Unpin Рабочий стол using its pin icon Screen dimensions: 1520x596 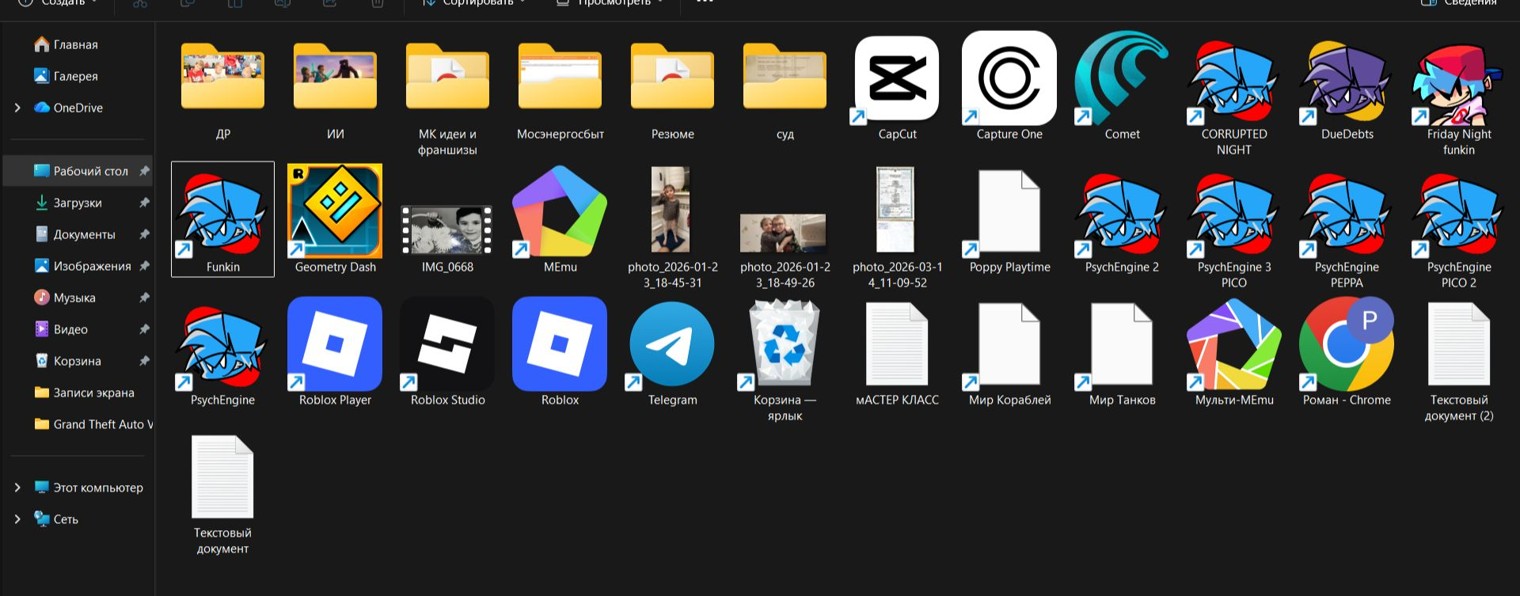click(144, 171)
